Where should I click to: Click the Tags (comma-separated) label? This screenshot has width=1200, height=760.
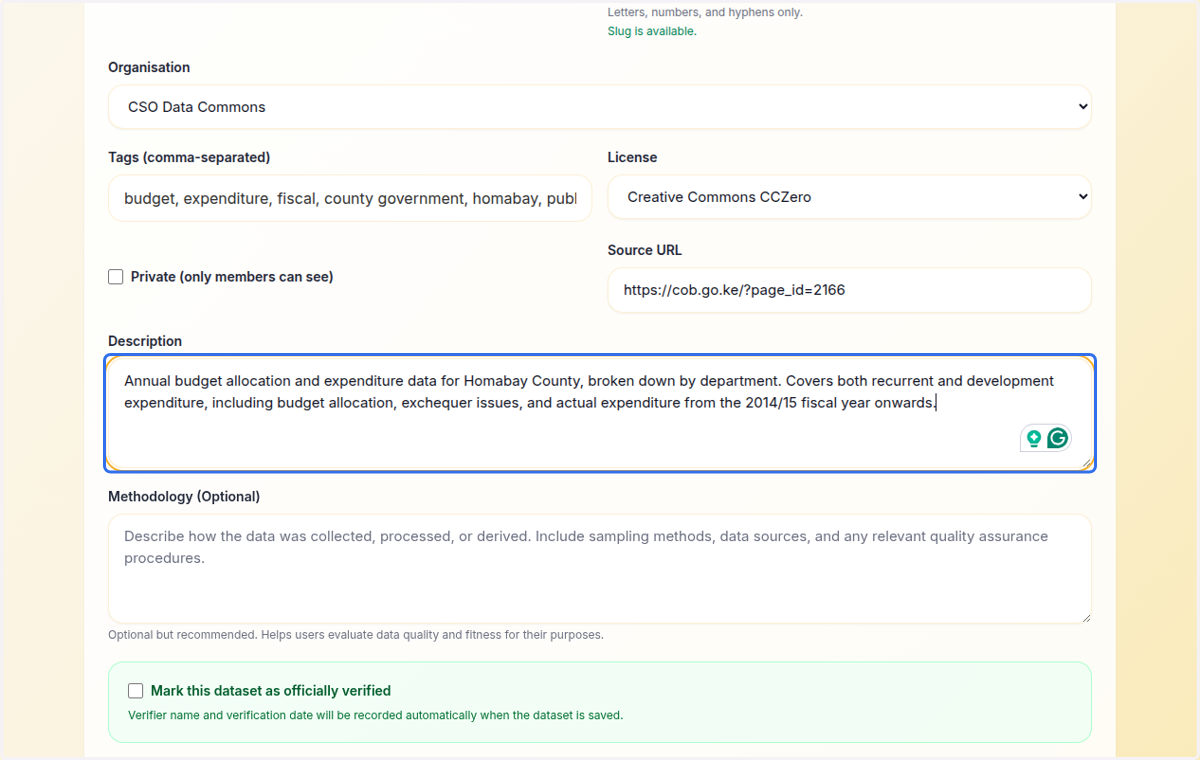[x=189, y=157]
